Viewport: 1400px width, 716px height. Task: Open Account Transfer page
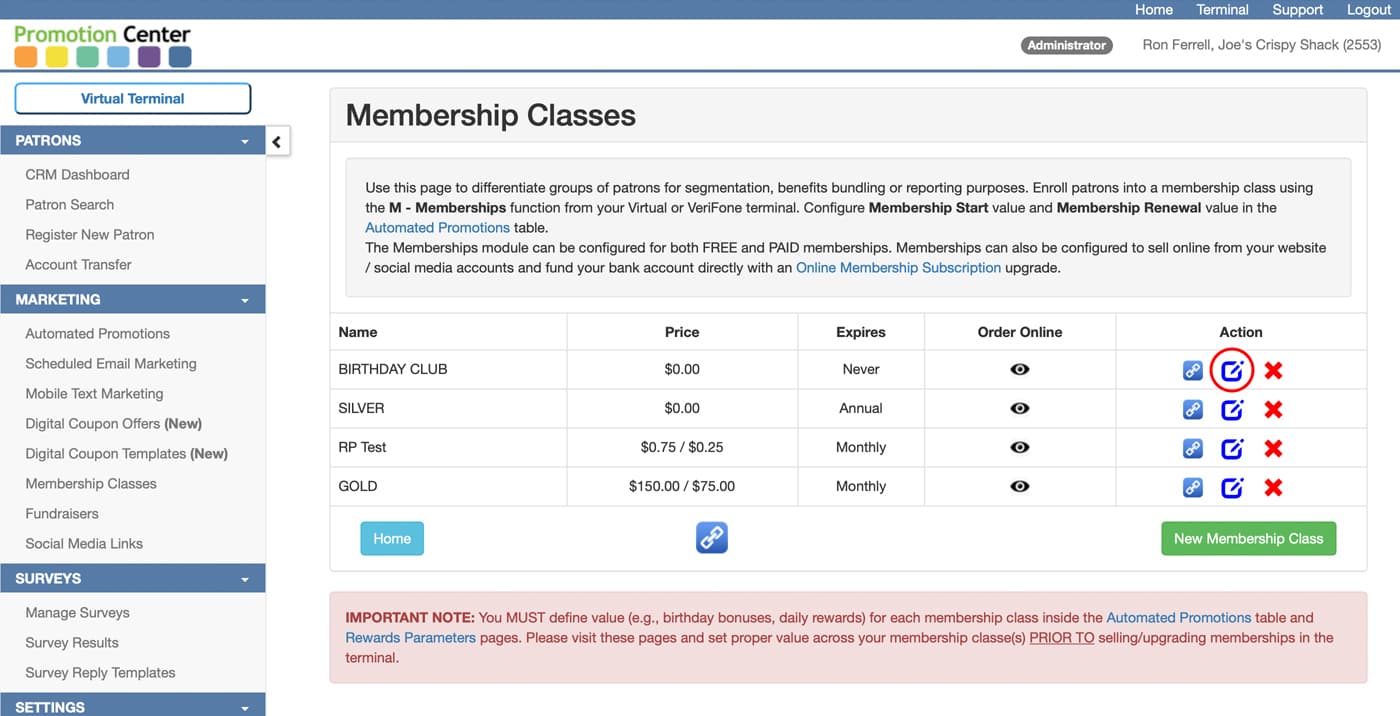(x=78, y=264)
